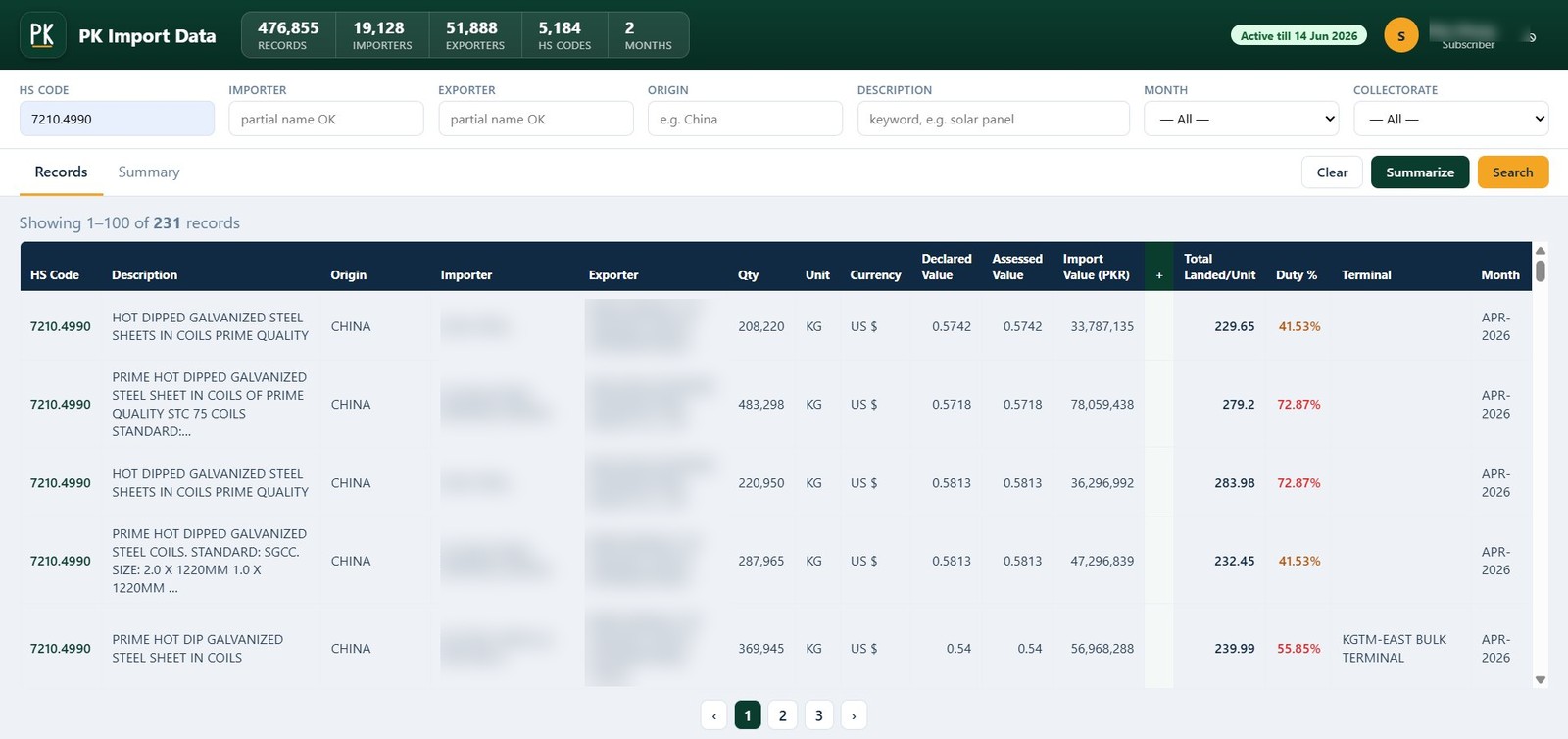Click the Importer column header
This screenshot has height=739, width=1568.
point(466,275)
